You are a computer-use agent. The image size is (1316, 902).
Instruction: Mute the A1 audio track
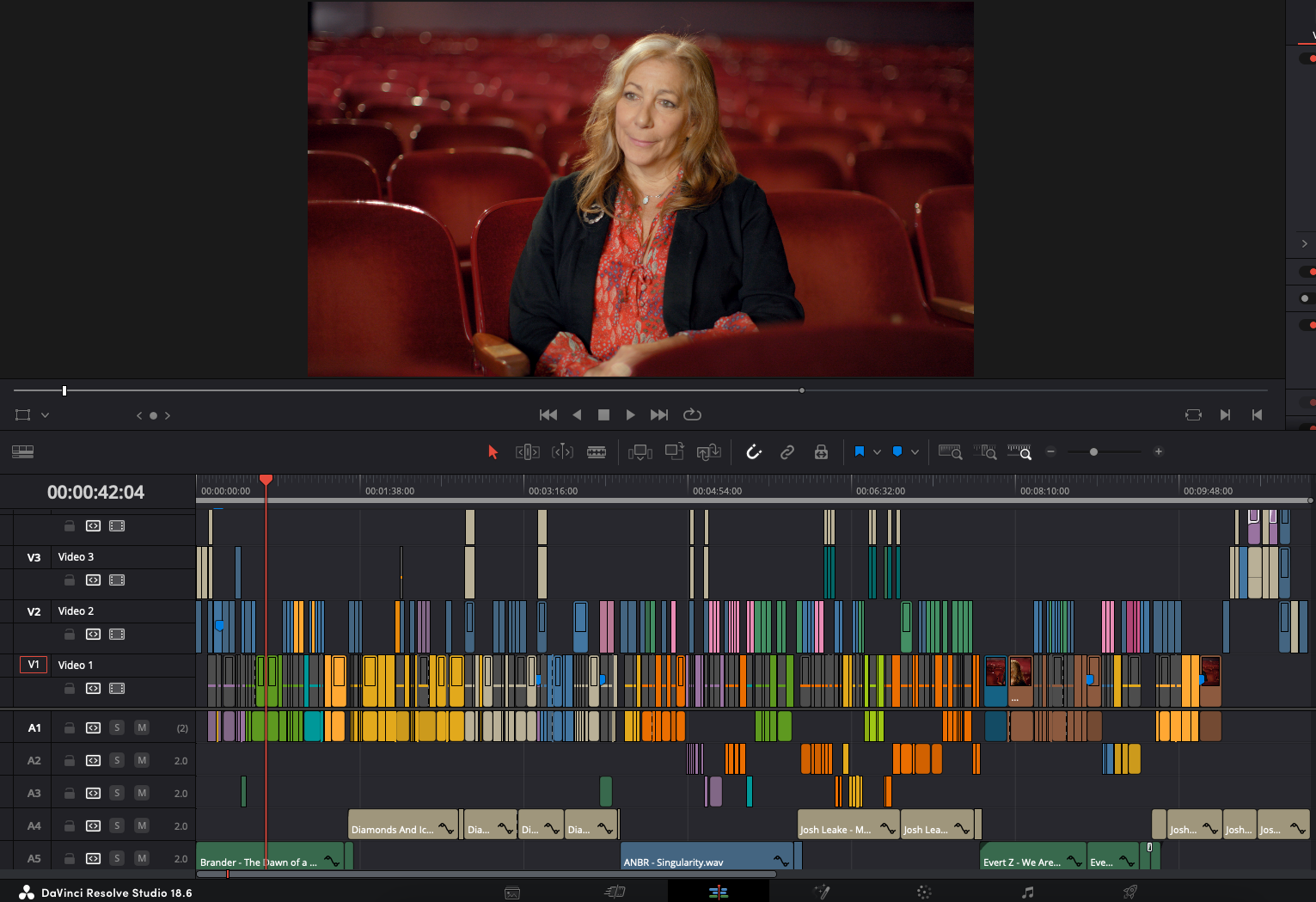pos(142,728)
